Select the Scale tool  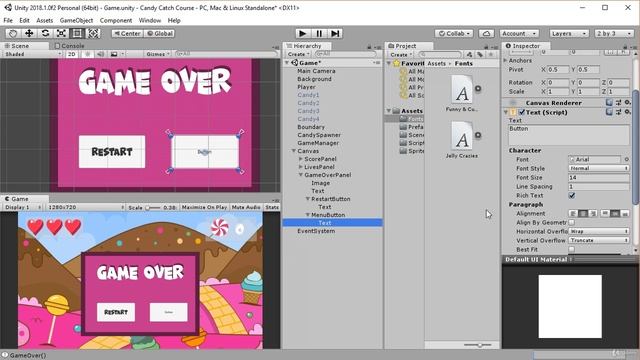[61, 33]
